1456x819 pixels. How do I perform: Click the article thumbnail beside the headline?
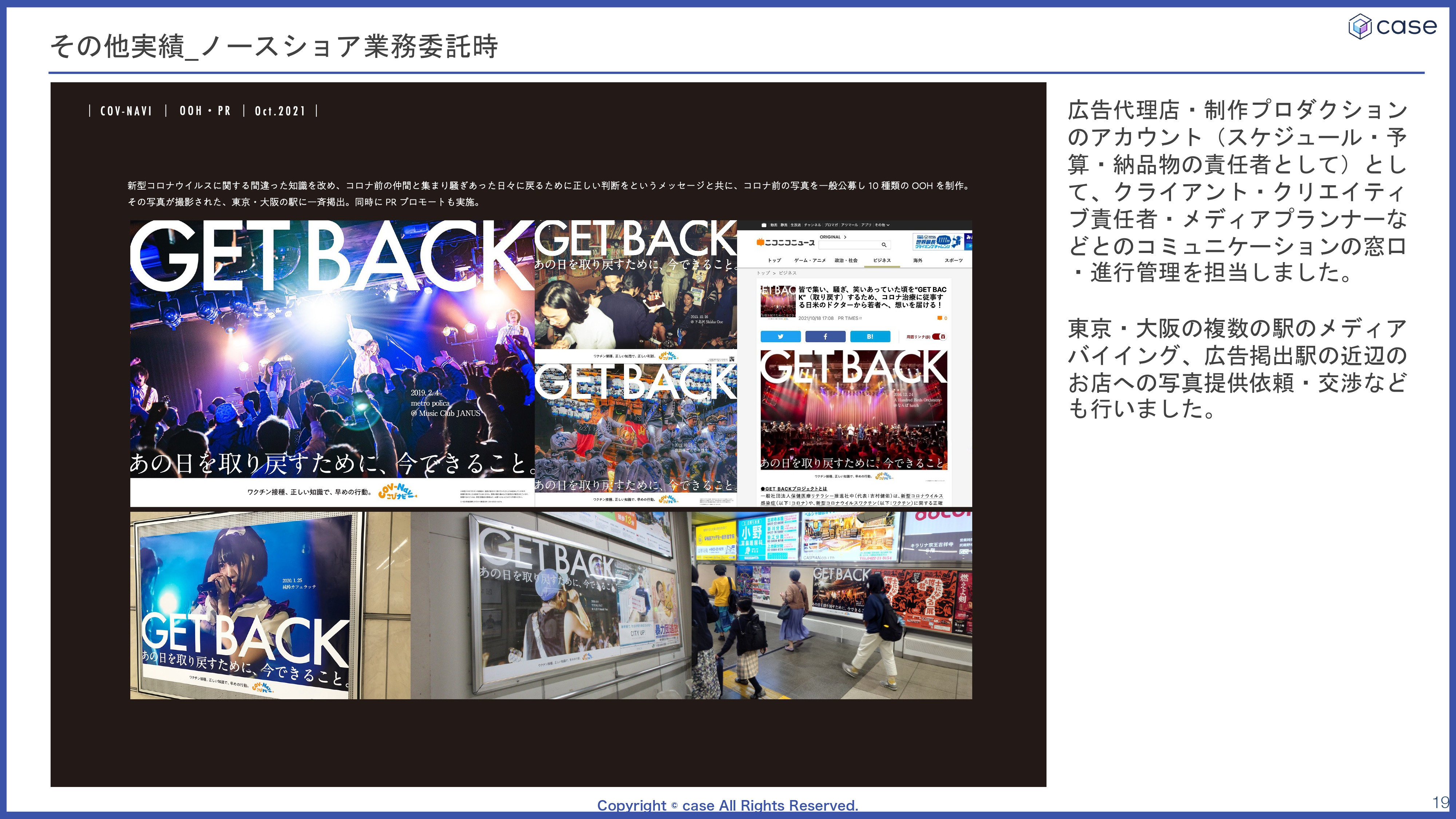pos(778,302)
